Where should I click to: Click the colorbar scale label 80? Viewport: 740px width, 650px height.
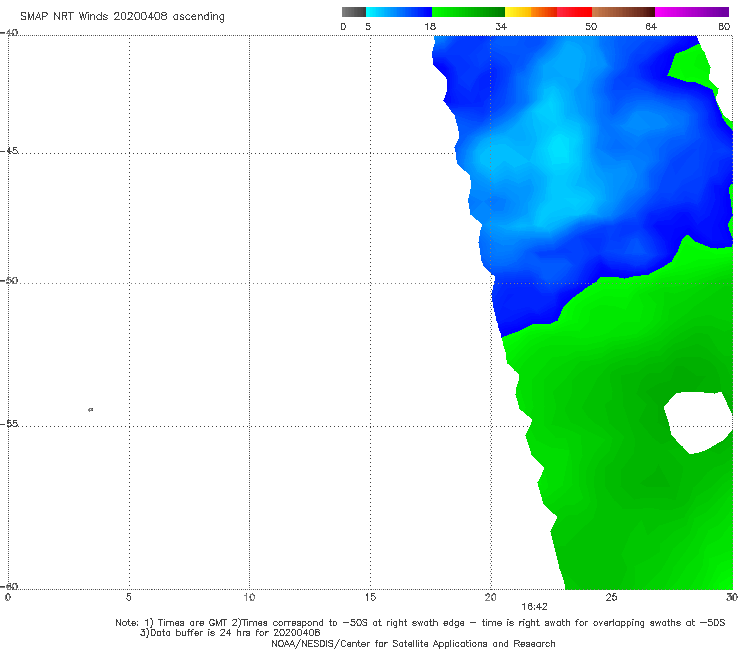click(724, 26)
